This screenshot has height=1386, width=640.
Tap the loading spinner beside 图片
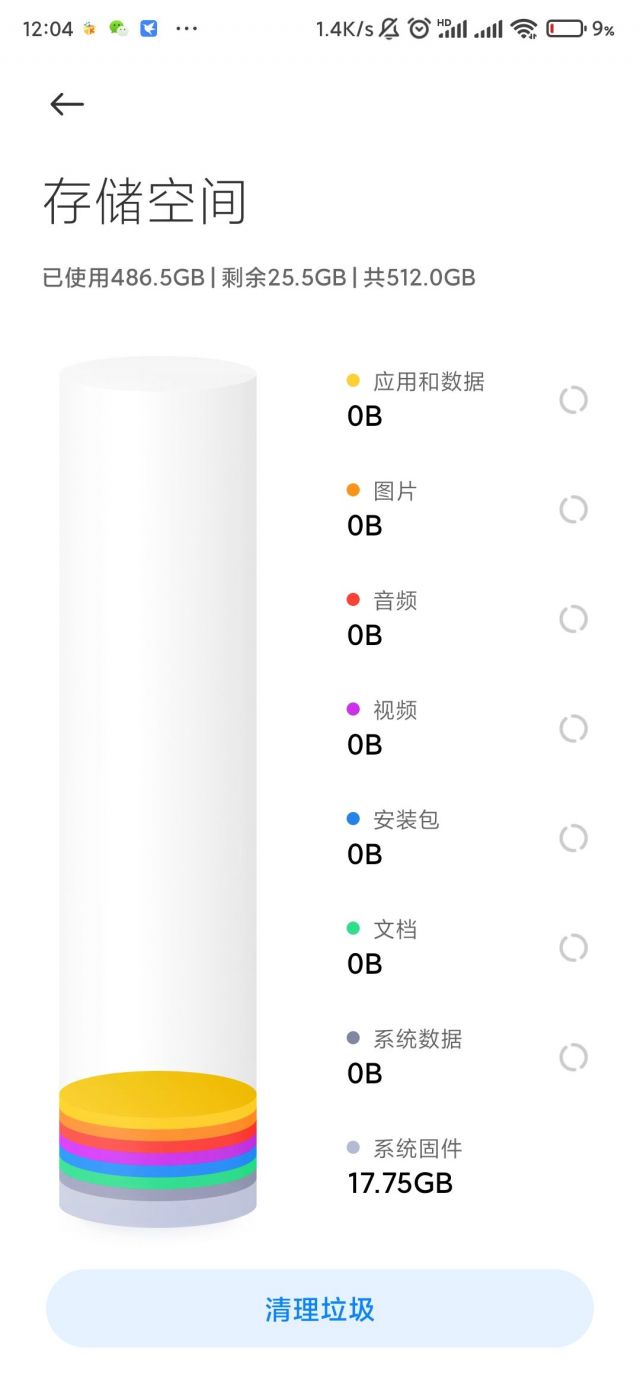(x=572, y=509)
